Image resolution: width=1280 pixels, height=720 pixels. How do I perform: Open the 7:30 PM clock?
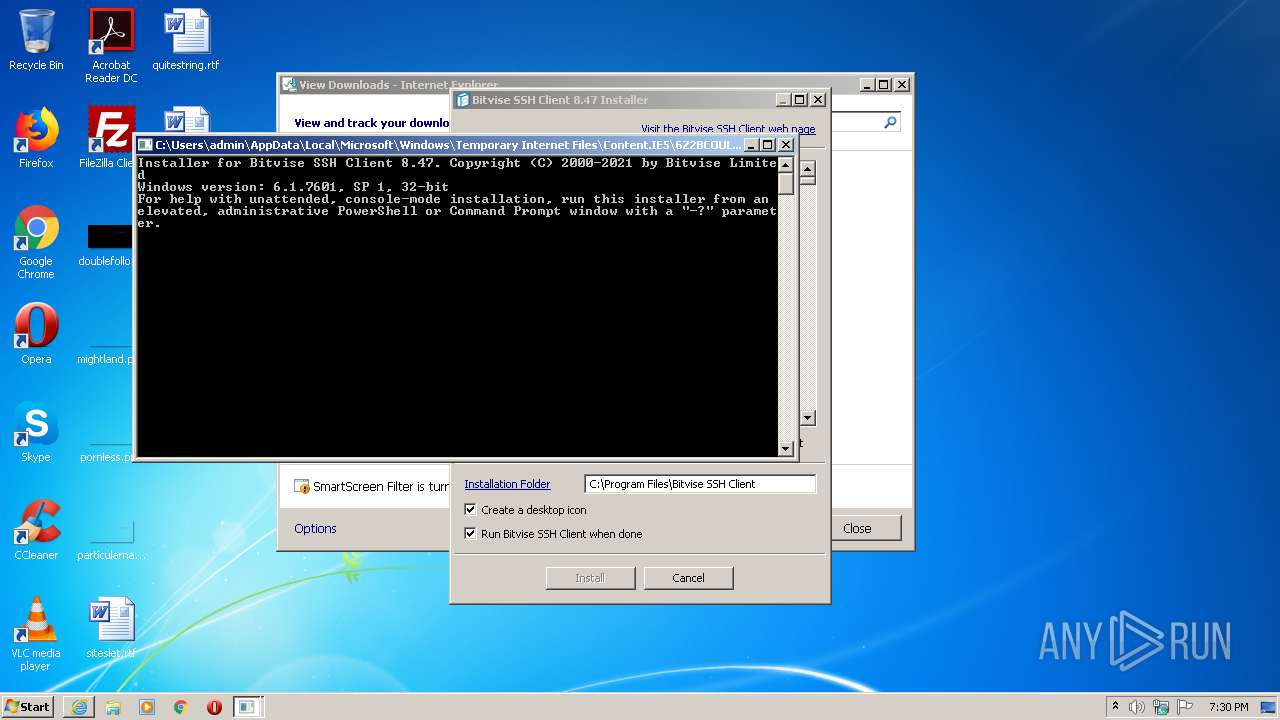point(1228,707)
